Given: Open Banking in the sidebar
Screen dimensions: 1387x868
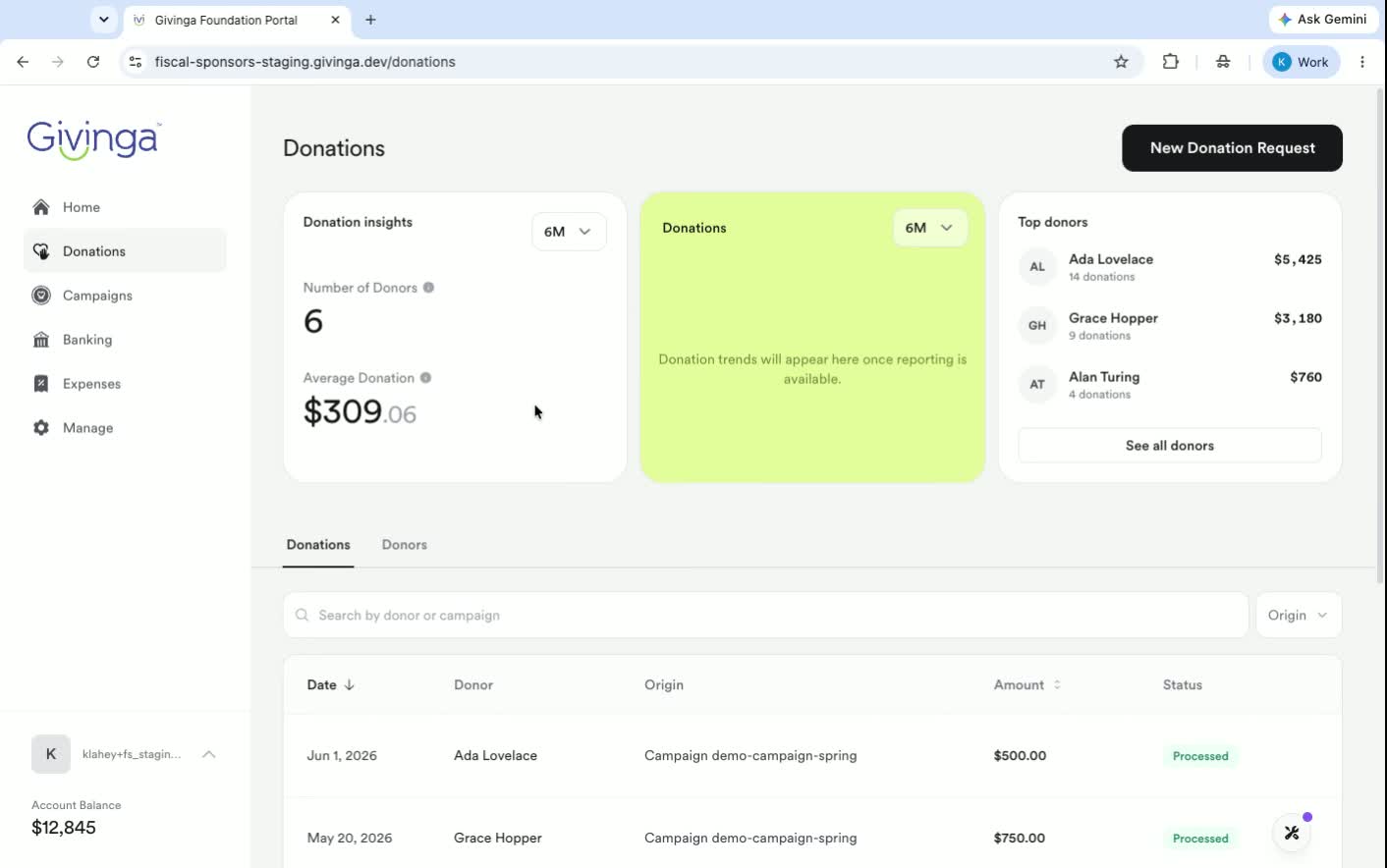Looking at the screenshot, I should click(x=125, y=340).
